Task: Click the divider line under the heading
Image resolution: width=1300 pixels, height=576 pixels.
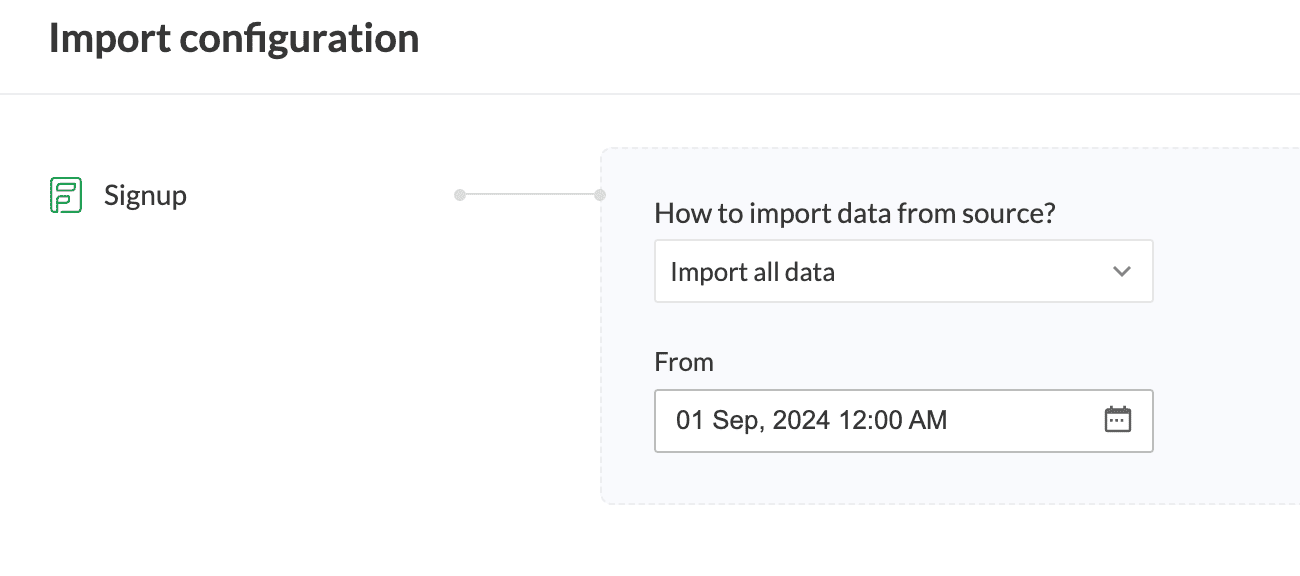Action: pos(650,94)
